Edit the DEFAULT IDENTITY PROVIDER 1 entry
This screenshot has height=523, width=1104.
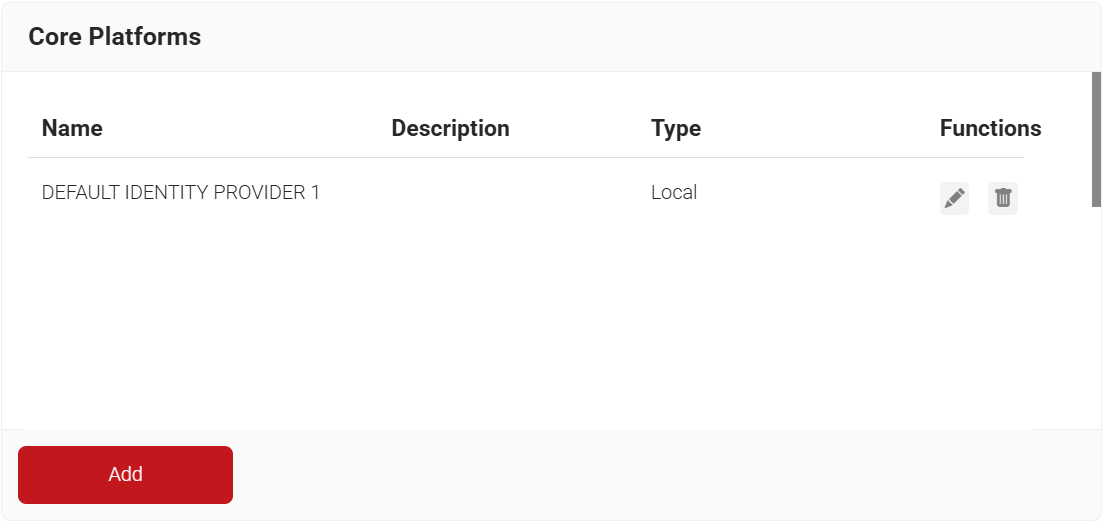pos(955,198)
